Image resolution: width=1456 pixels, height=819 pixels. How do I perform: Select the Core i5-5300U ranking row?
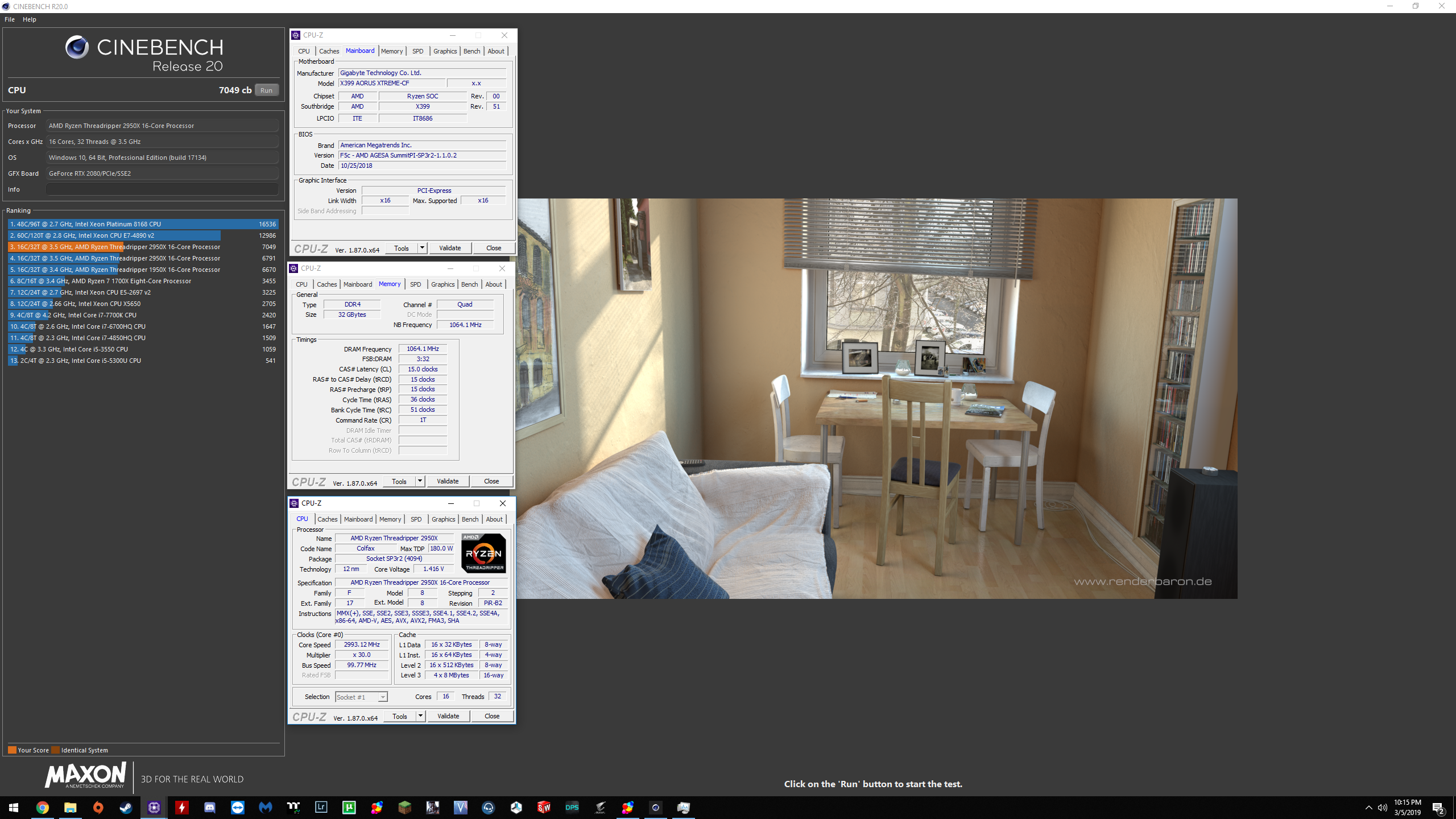pos(143,361)
